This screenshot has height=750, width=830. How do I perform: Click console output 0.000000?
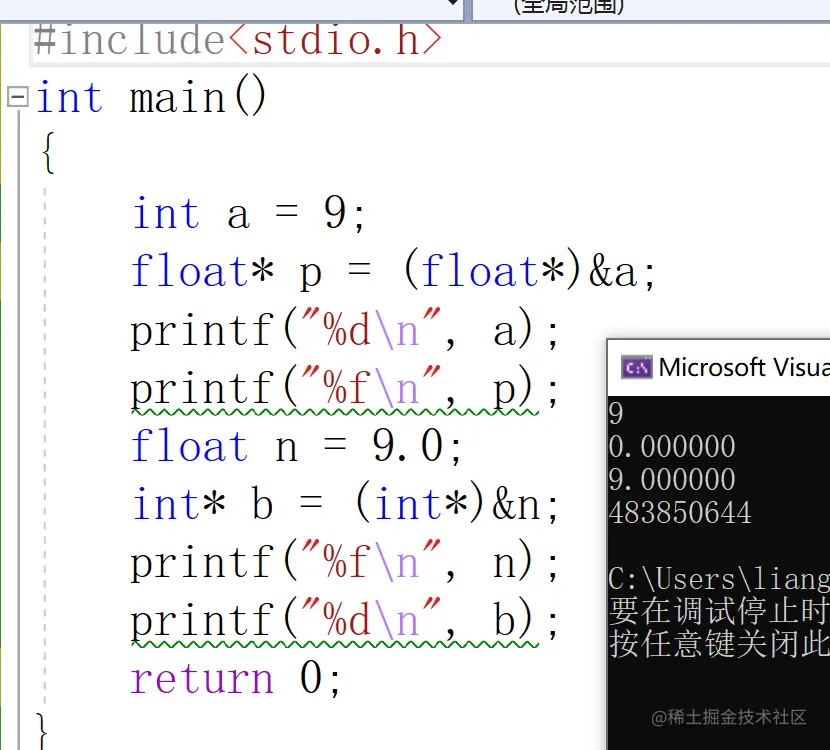click(672, 446)
